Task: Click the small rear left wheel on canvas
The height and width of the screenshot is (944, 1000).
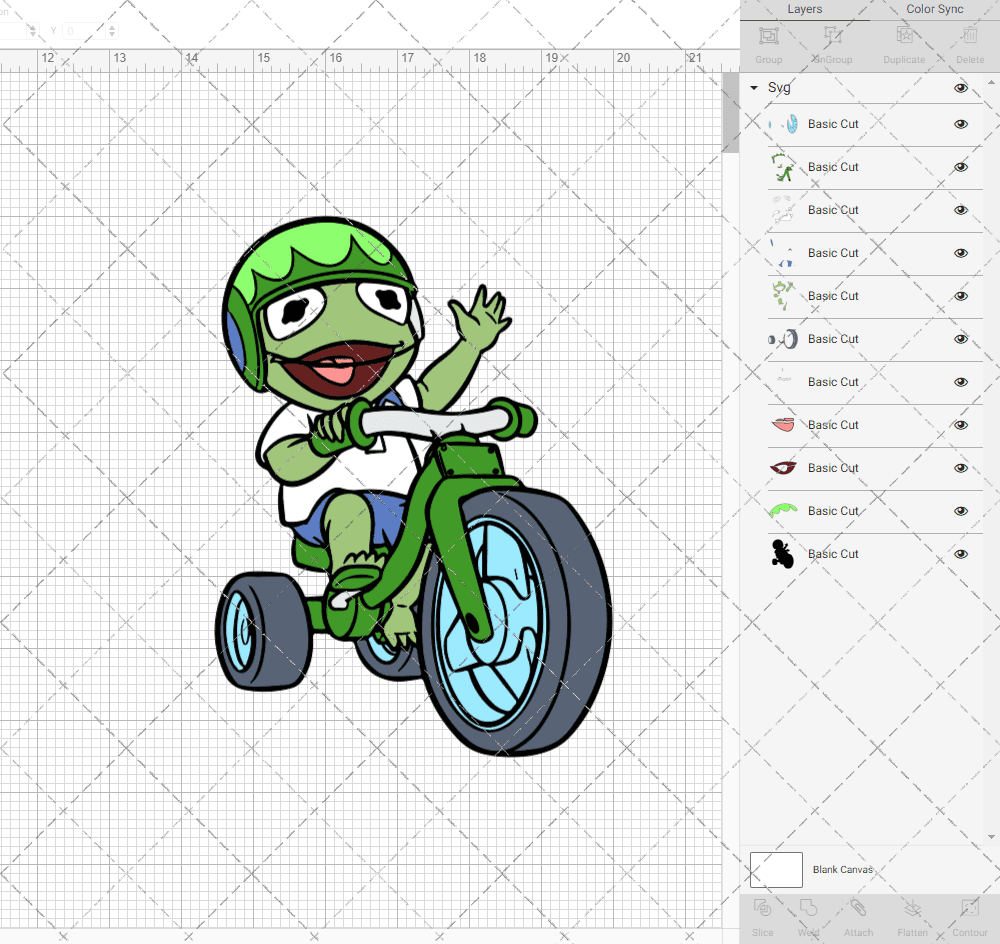Action: tap(263, 631)
